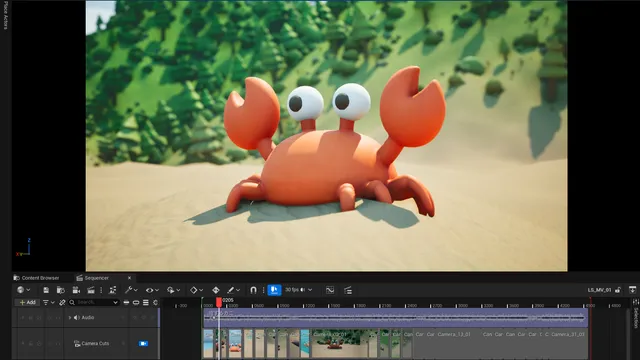Click the 3000 mark on time ruler
Viewport: 640px width, 360px height.
462,305
